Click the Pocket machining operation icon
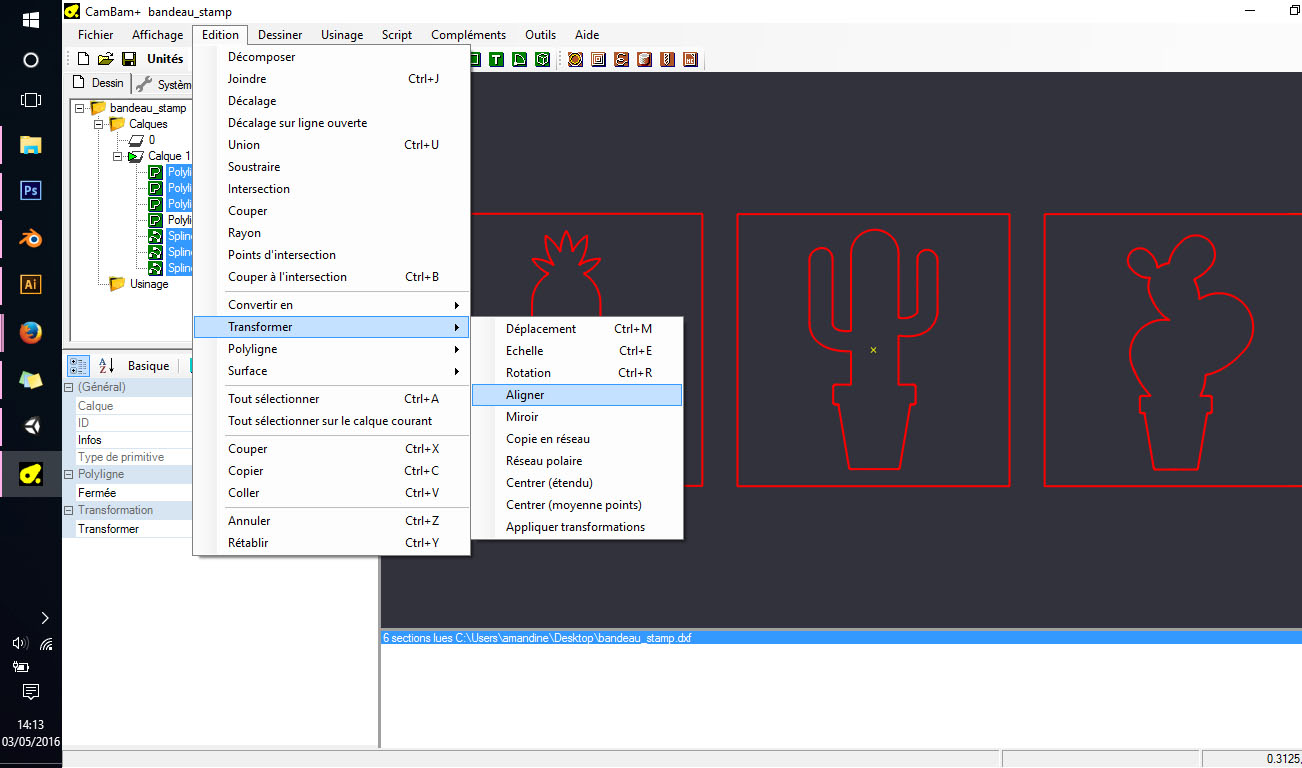Viewport: 1302px width, 768px height. pyautogui.click(x=598, y=59)
